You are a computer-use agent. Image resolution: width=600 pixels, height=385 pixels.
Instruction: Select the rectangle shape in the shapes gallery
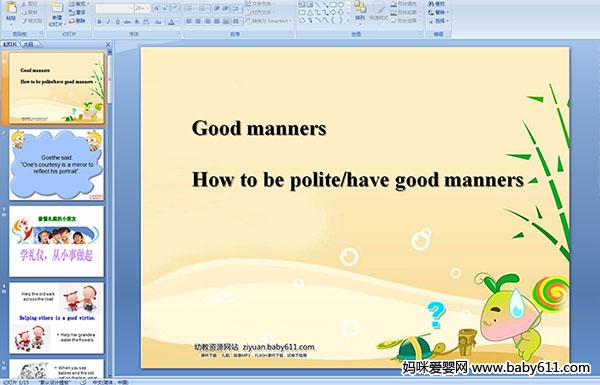pyautogui.click(x=334, y=5)
